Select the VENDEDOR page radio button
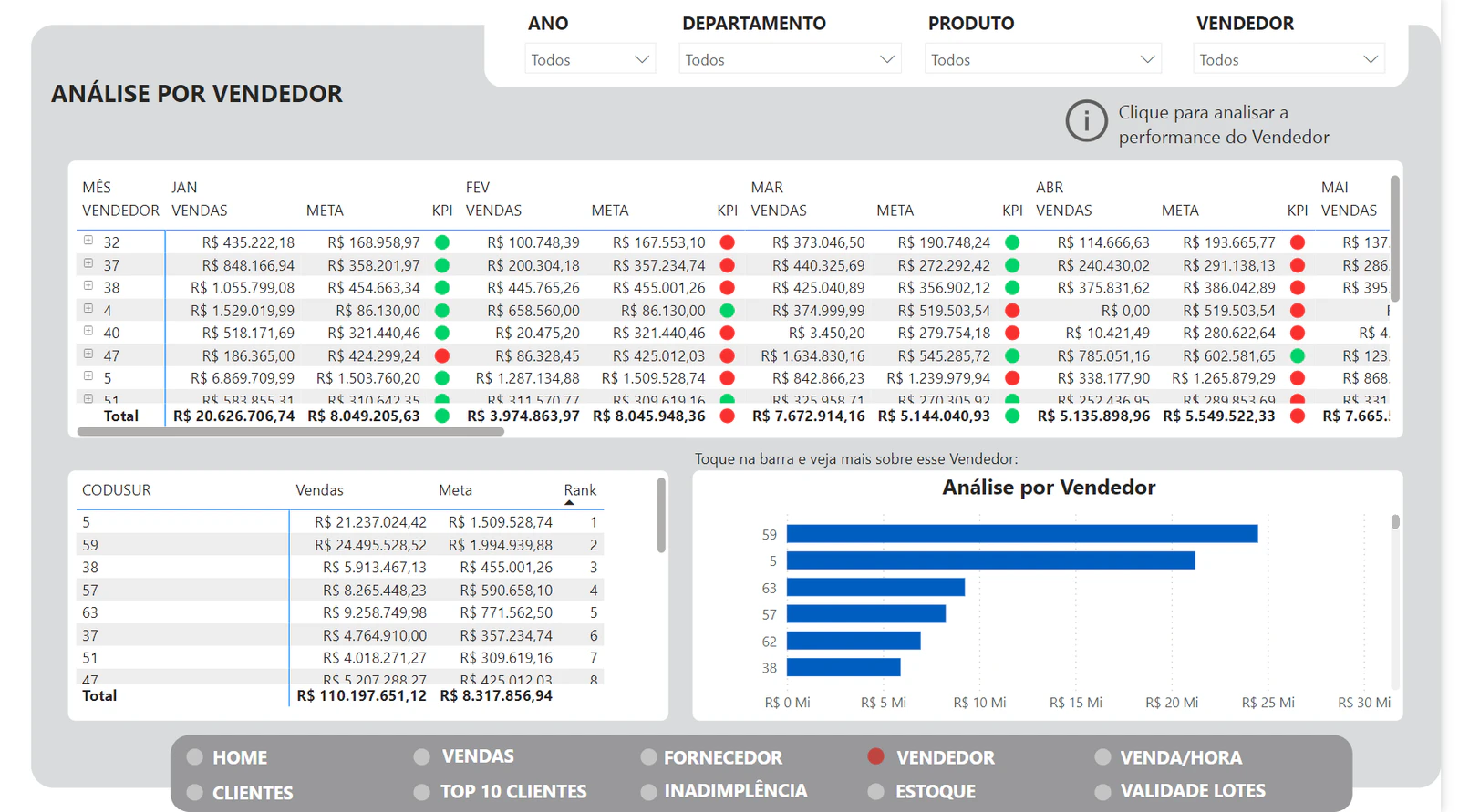 point(875,755)
